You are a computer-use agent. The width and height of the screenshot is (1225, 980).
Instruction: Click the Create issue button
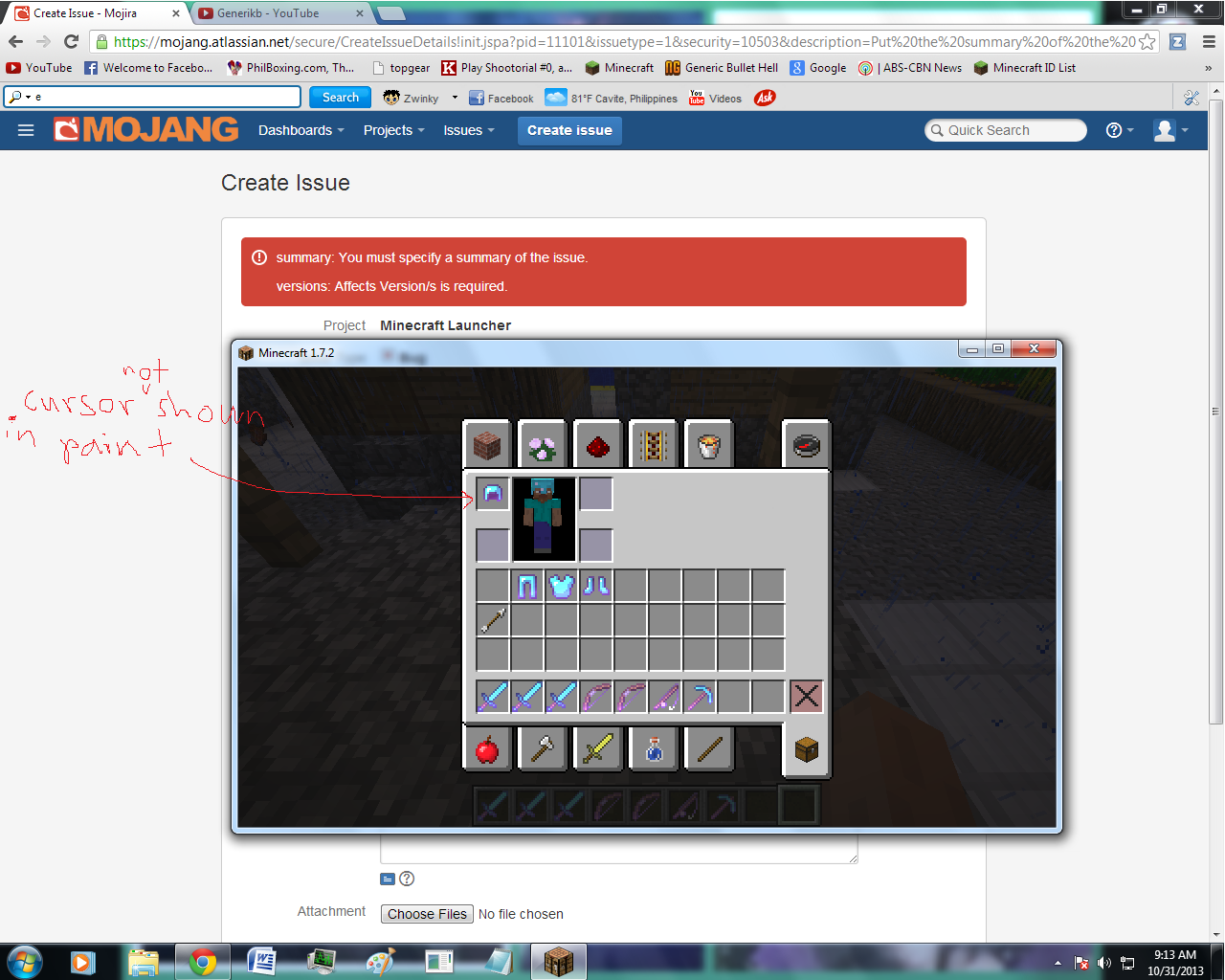[569, 130]
